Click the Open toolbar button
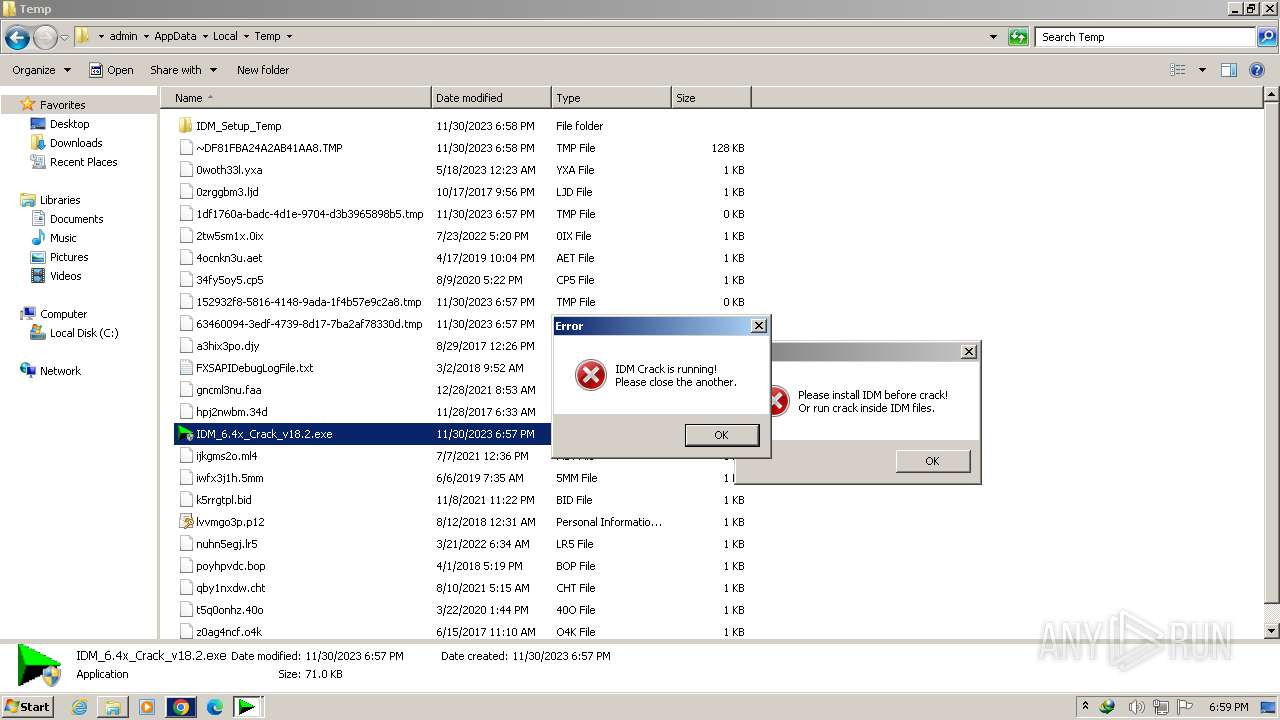 pyautogui.click(x=111, y=70)
